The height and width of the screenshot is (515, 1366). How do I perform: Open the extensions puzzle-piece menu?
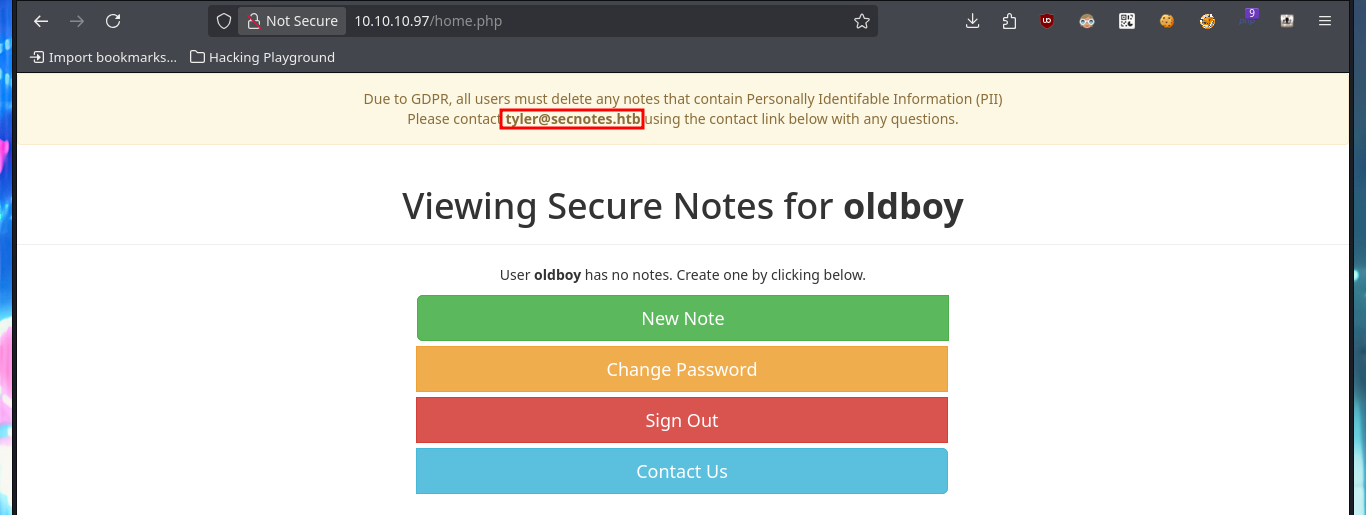click(1009, 21)
